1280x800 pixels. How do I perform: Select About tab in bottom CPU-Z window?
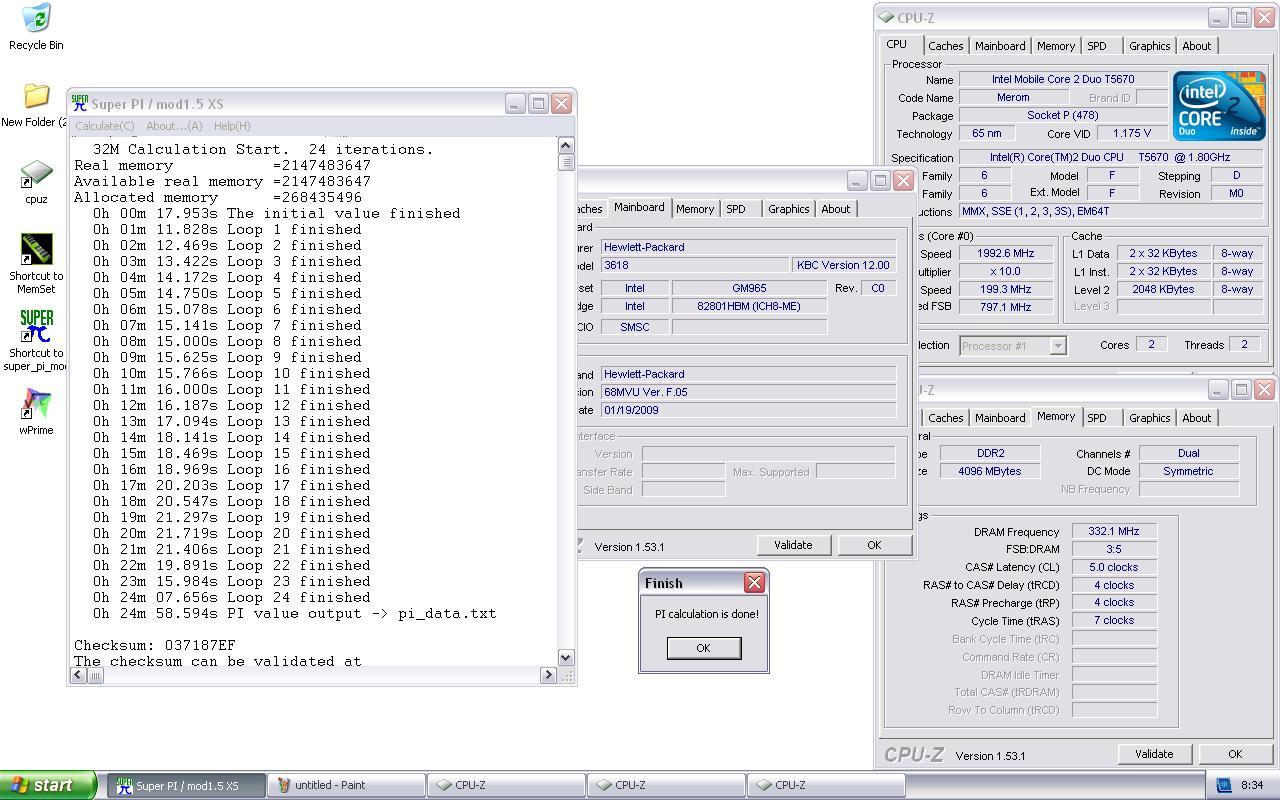click(1196, 418)
